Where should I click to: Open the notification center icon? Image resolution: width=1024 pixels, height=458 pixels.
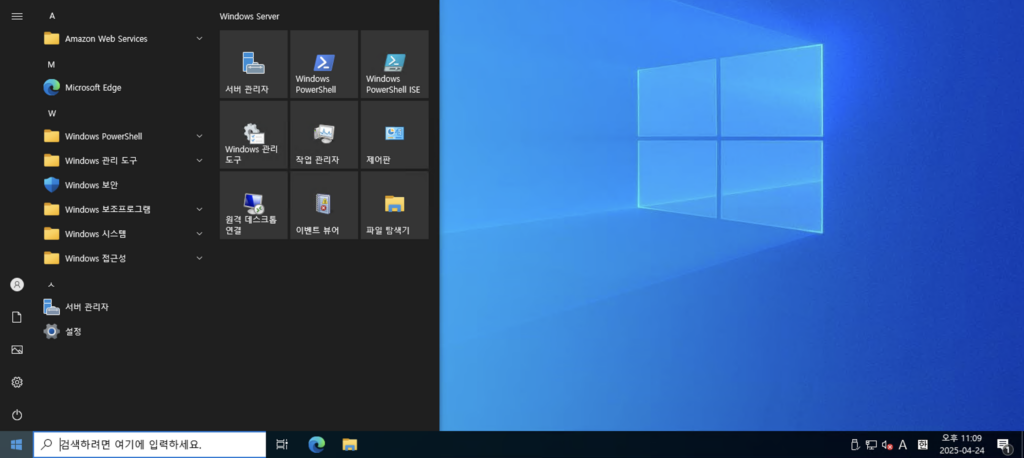tap(1004, 445)
